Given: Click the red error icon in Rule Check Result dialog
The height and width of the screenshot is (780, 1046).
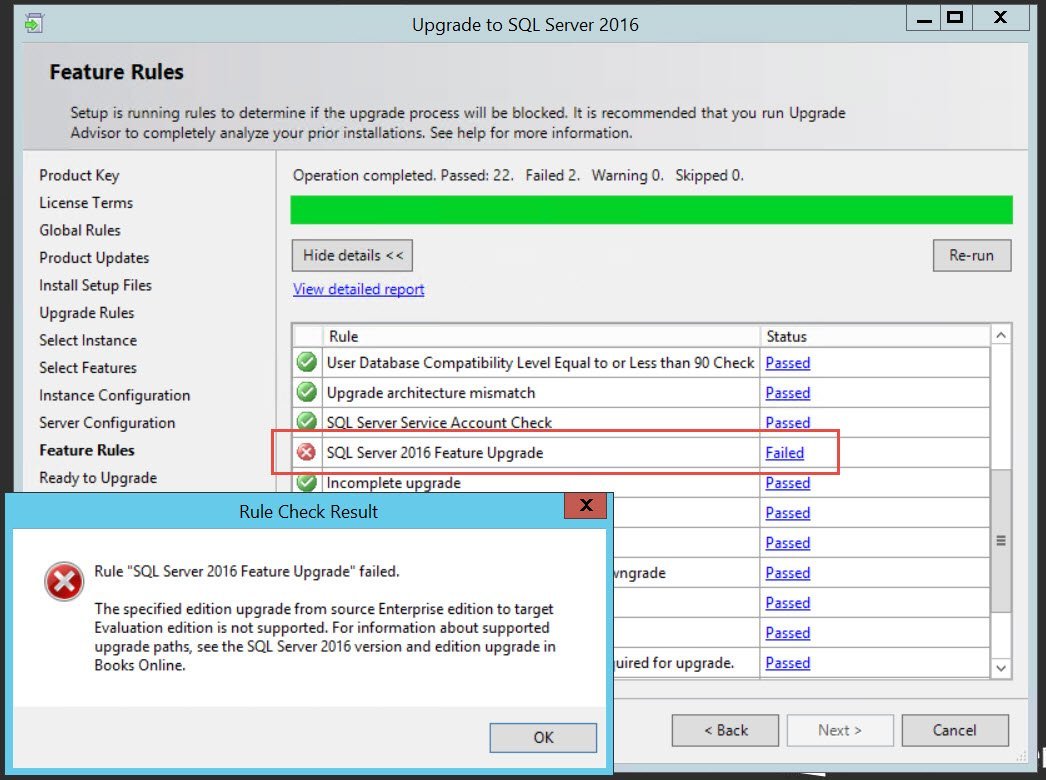Looking at the screenshot, I should click(x=63, y=580).
